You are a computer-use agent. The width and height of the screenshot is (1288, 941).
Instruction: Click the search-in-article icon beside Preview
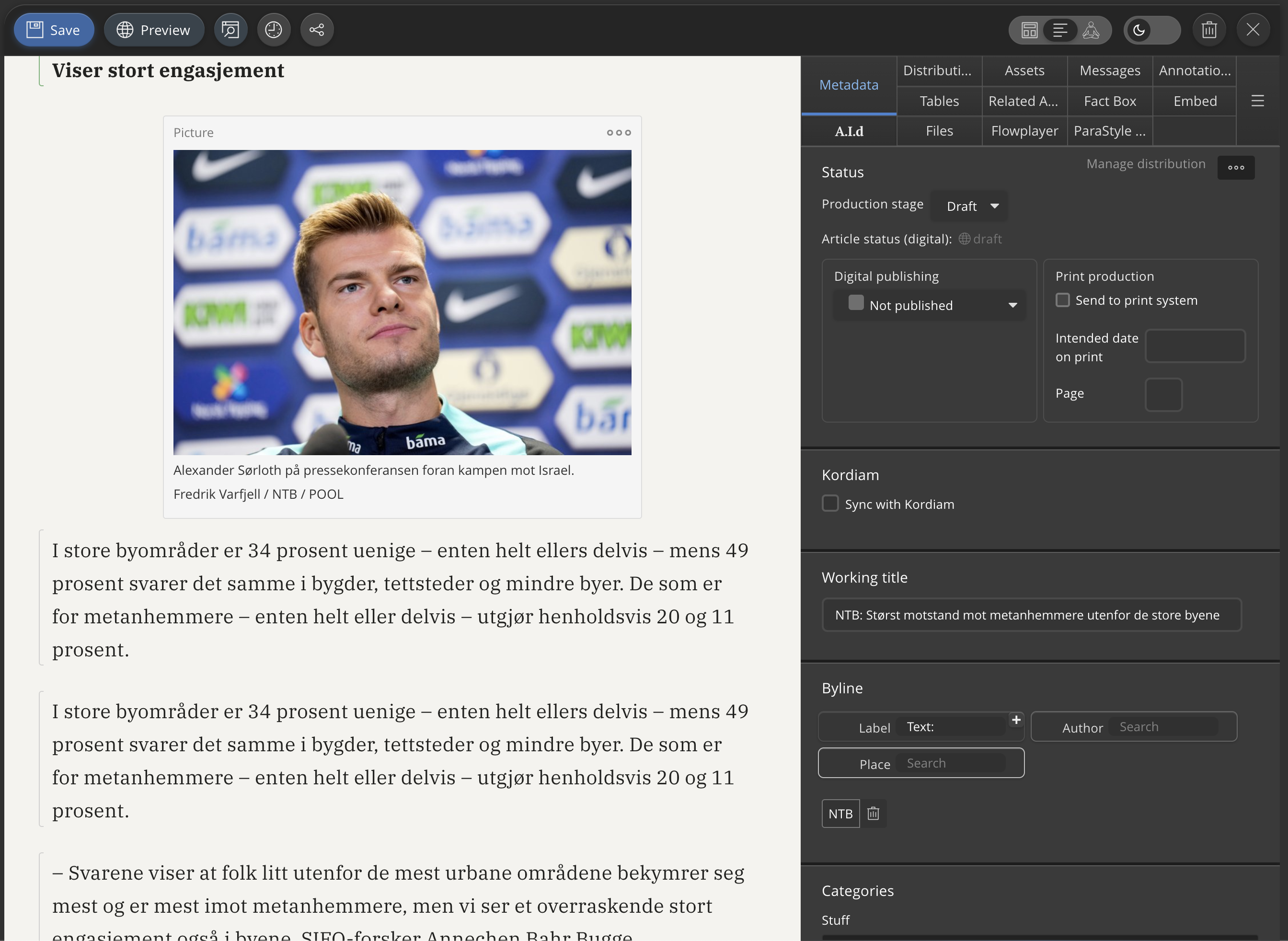[230, 30]
